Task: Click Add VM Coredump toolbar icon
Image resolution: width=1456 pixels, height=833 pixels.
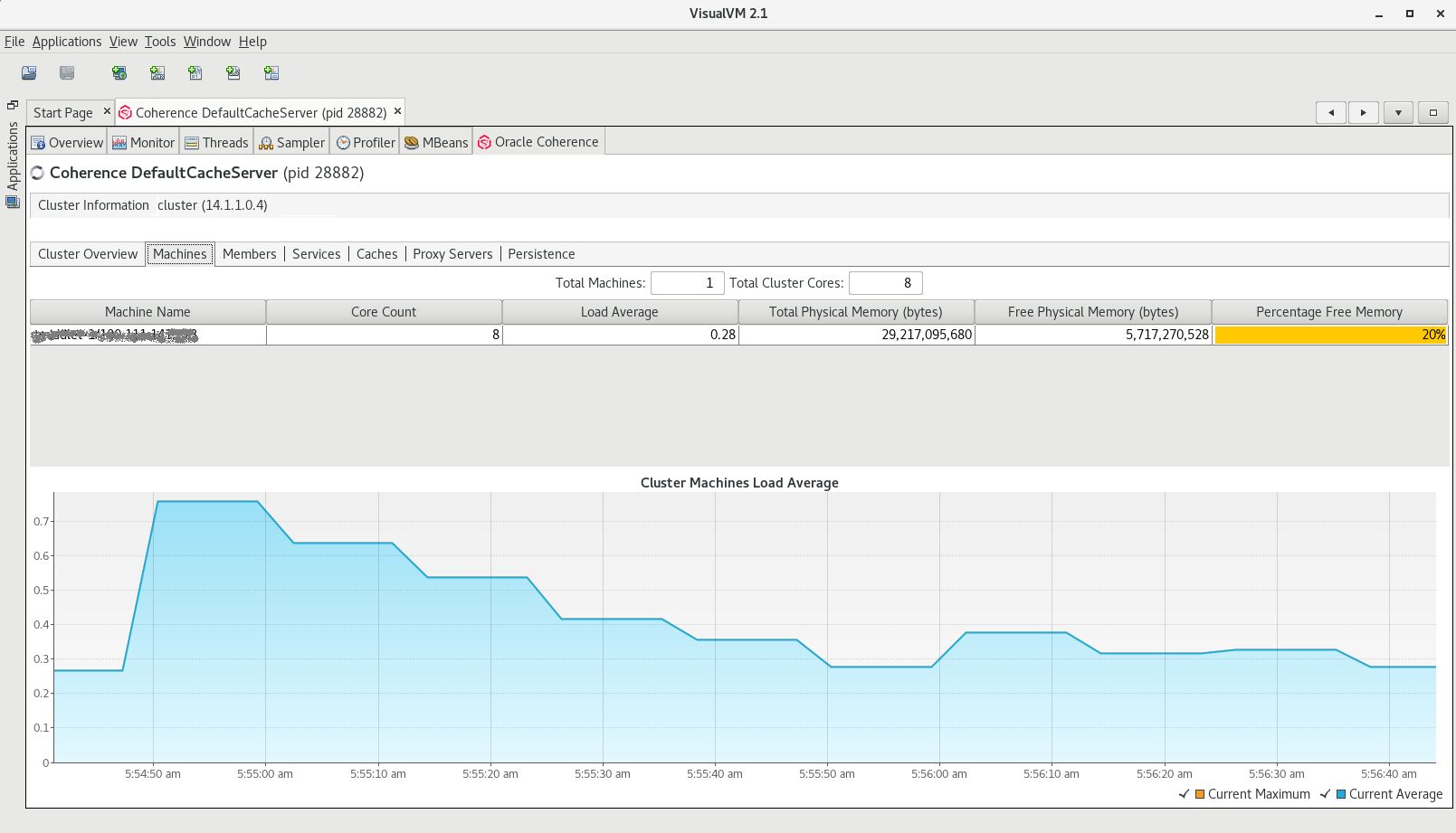Action: tap(195, 73)
